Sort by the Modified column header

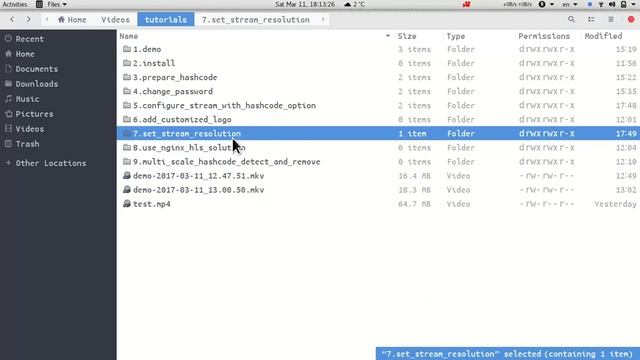pos(603,36)
